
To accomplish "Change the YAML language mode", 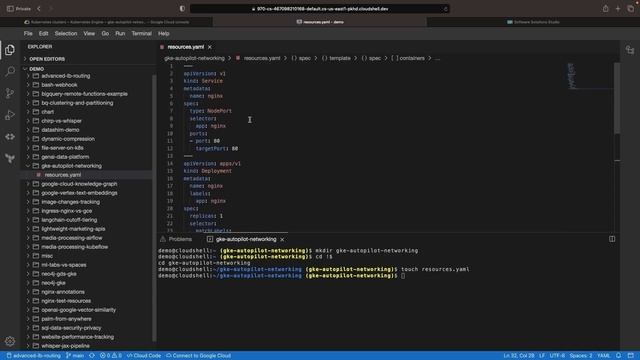I will tap(604, 356).
